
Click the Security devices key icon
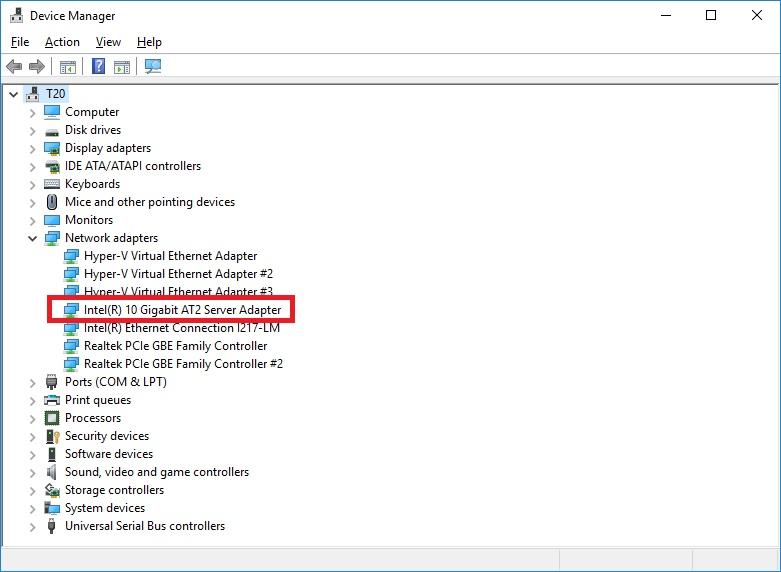point(52,436)
